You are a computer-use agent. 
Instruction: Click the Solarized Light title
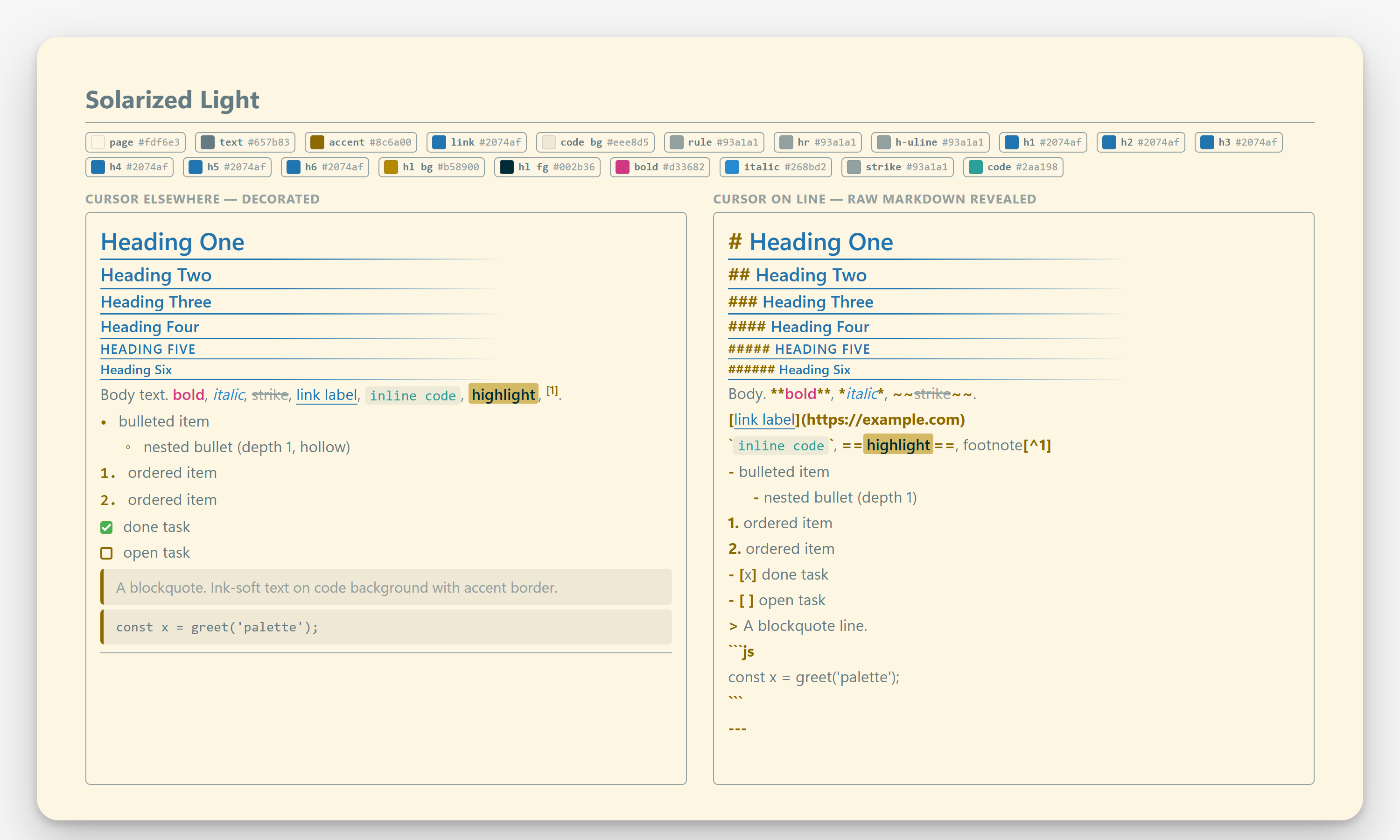pos(172,99)
